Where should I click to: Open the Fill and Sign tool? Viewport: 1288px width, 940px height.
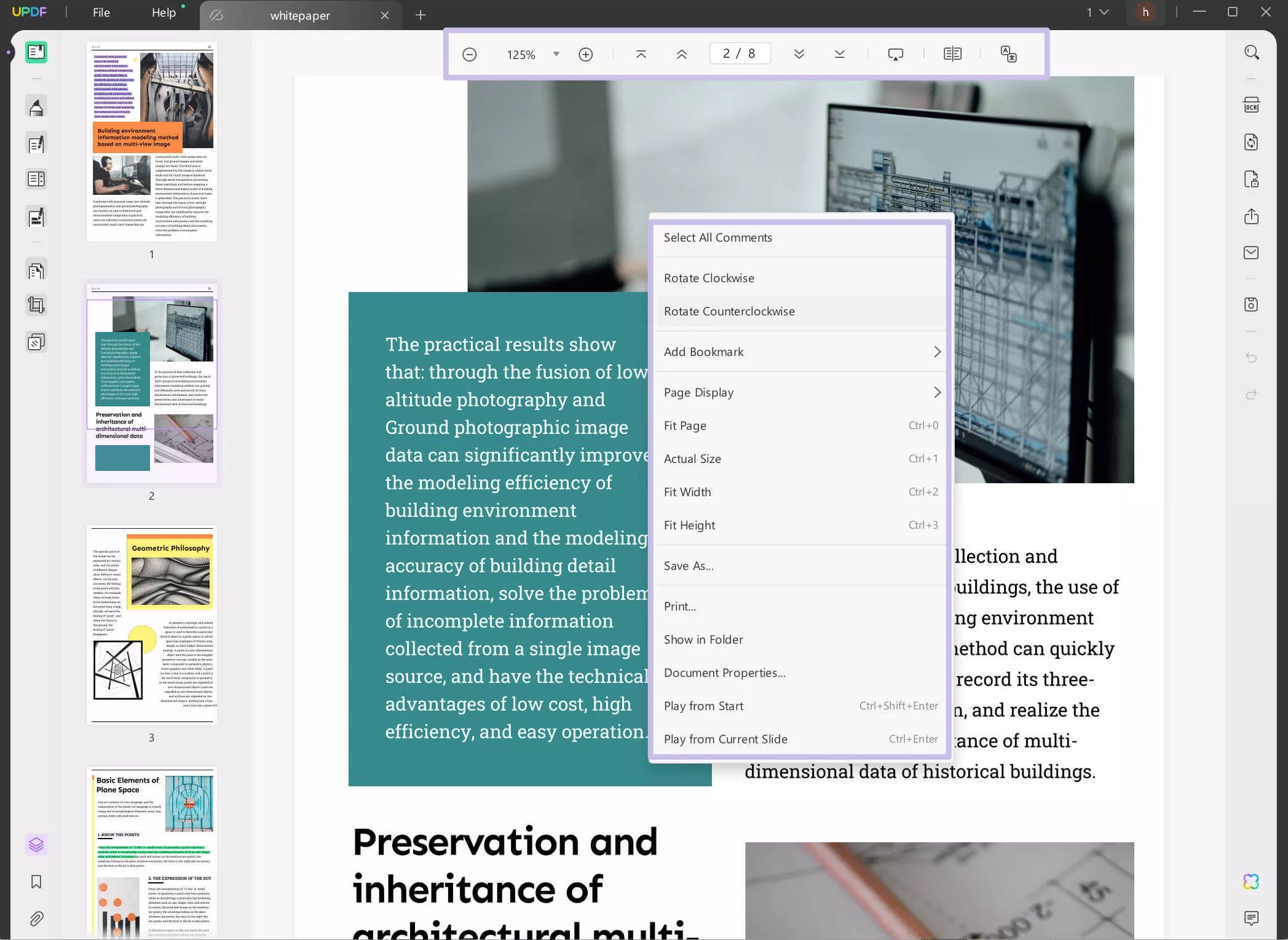36,218
